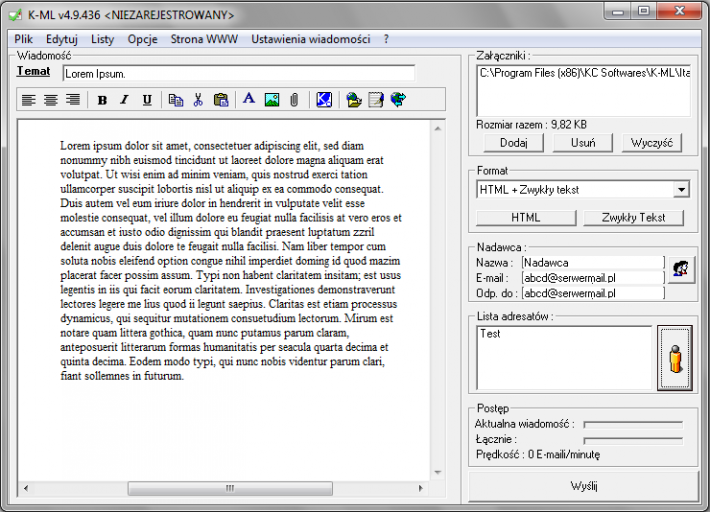Click the Temat subject field
The width and height of the screenshot is (710, 512).
pos(239,74)
